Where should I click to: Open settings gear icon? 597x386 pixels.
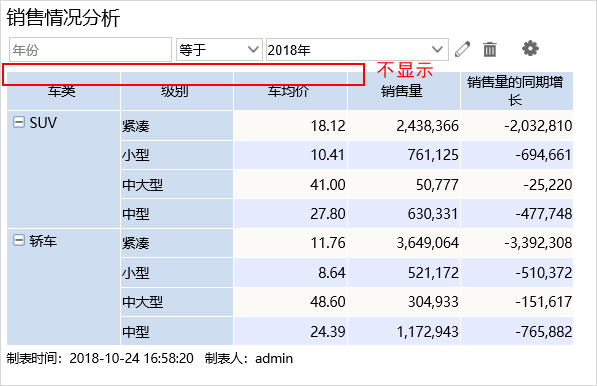click(530, 49)
